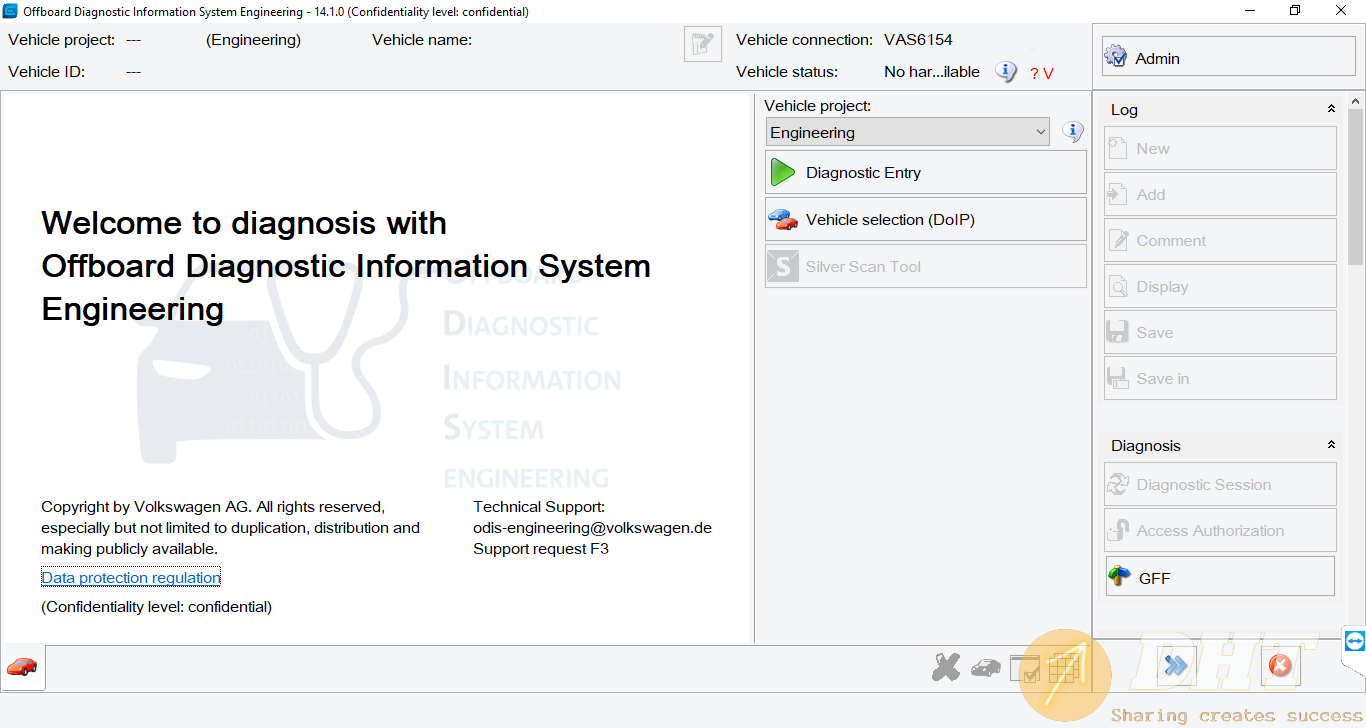Collapse the Diagnosis panel section

pos(1330,445)
